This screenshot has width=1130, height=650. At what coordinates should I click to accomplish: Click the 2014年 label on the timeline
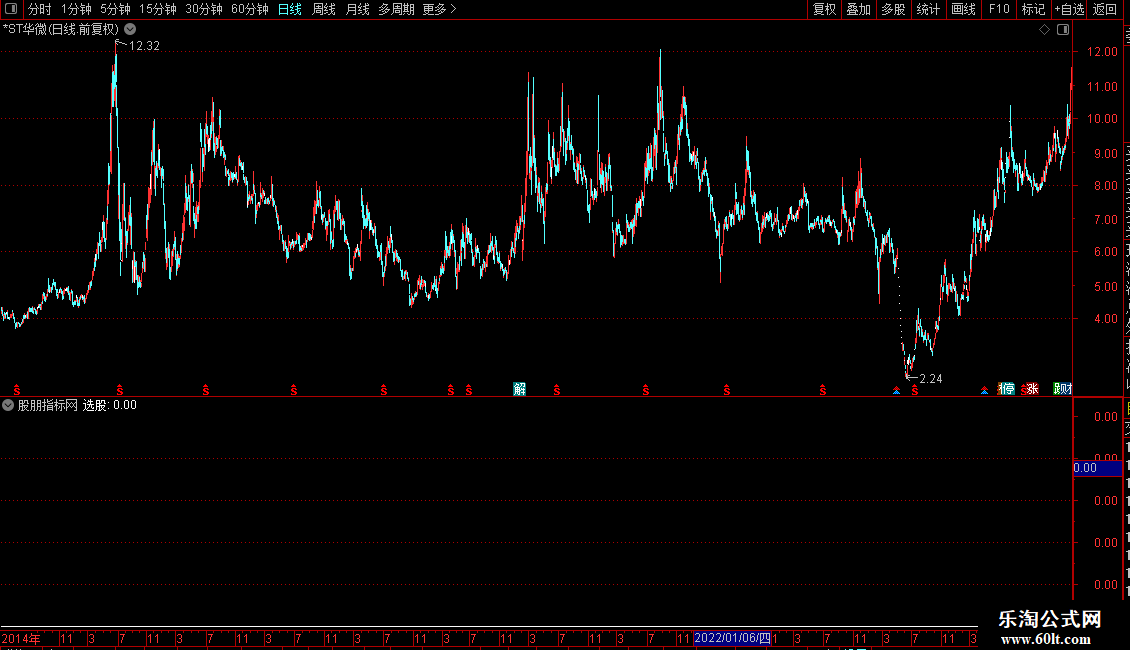point(21,638)
